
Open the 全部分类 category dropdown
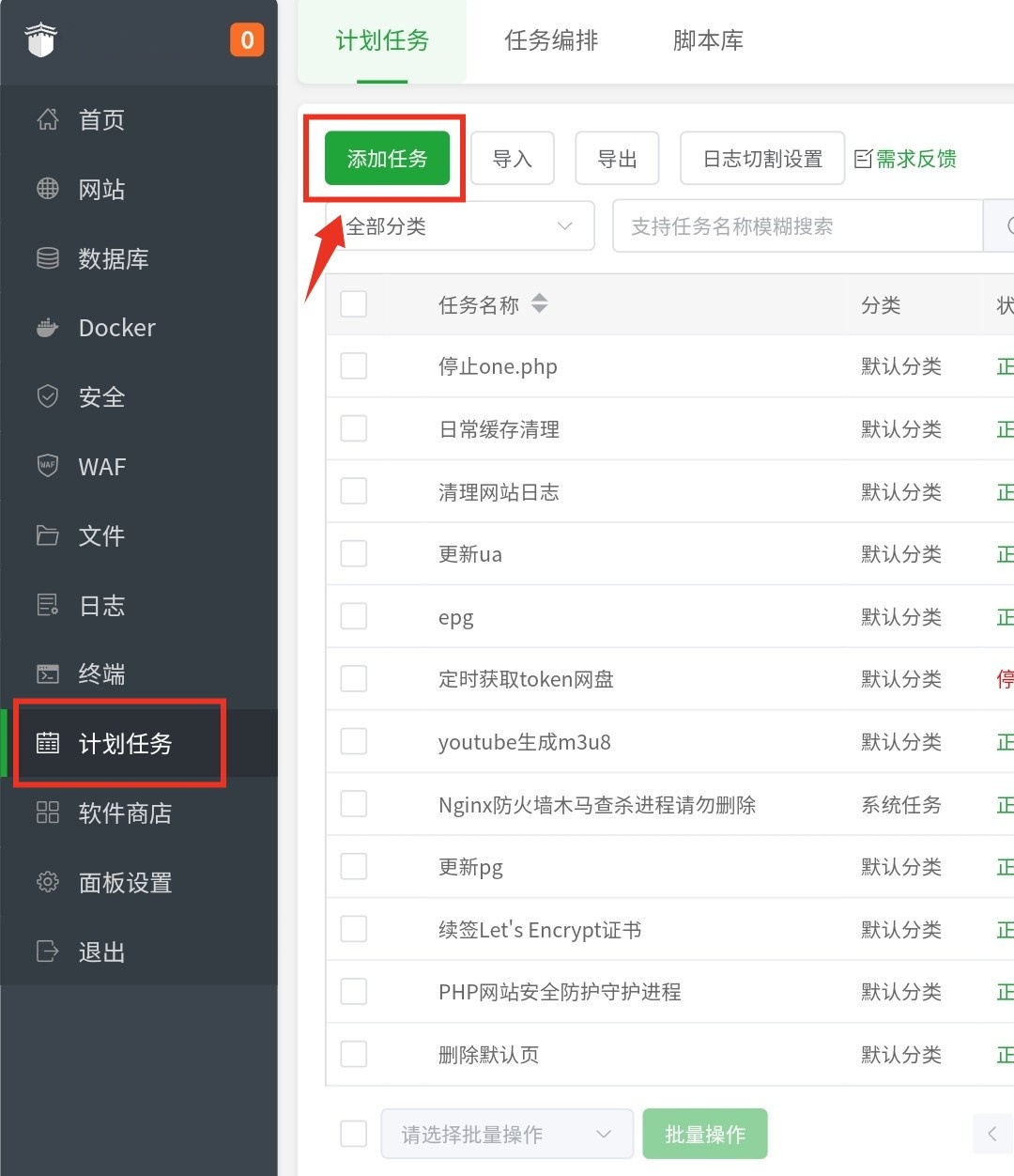click(460, 225)
